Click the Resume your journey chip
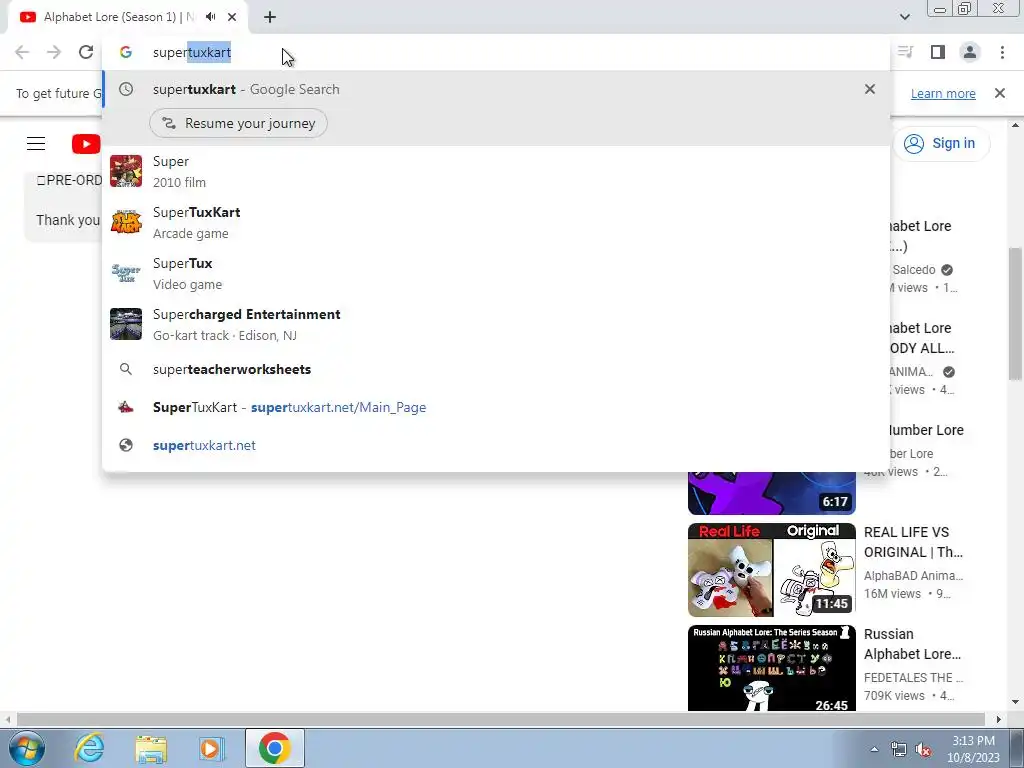1024x768 pixels. point(238,123)
